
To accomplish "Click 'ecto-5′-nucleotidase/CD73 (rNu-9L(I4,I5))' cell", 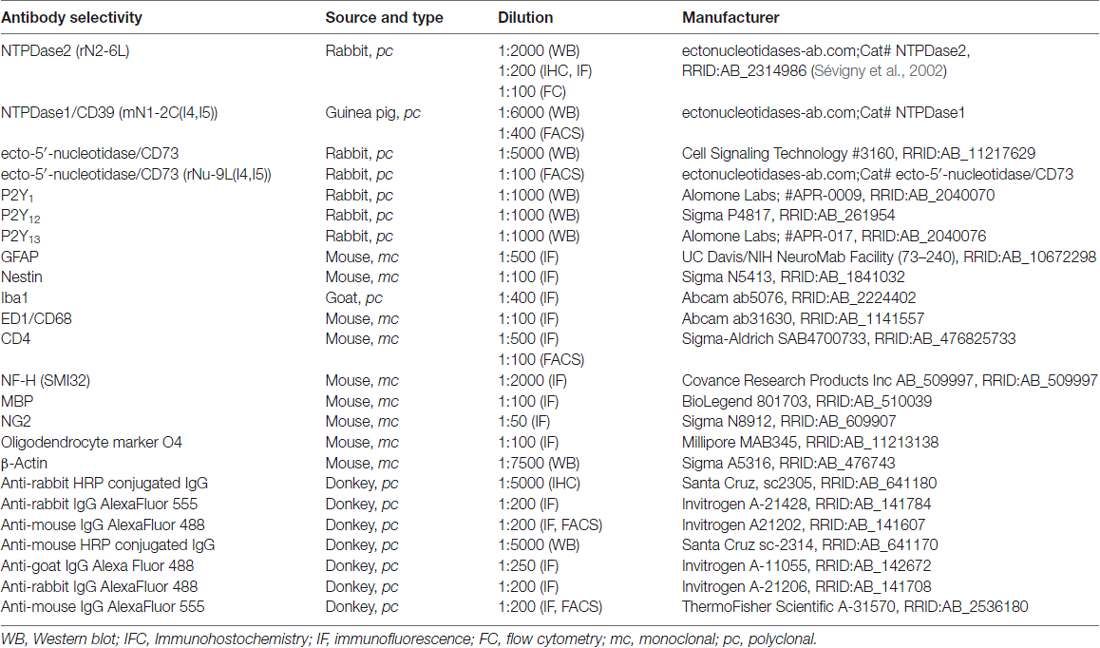I will (136, 174).
